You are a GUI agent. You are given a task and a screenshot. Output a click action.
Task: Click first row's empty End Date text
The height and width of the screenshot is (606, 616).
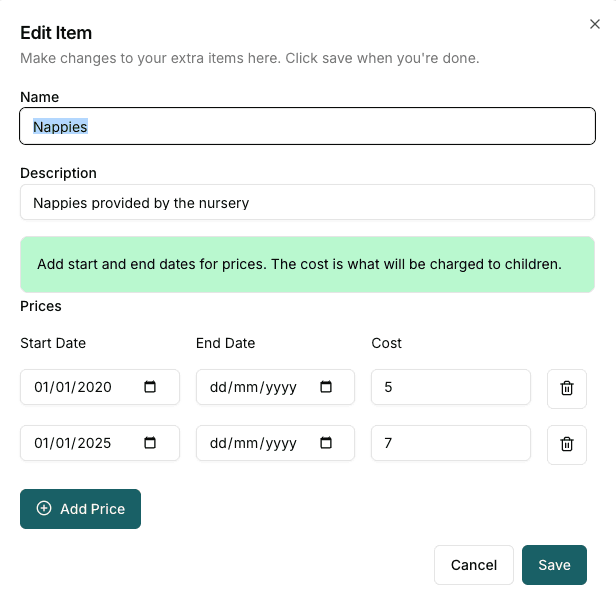[253, 387]
